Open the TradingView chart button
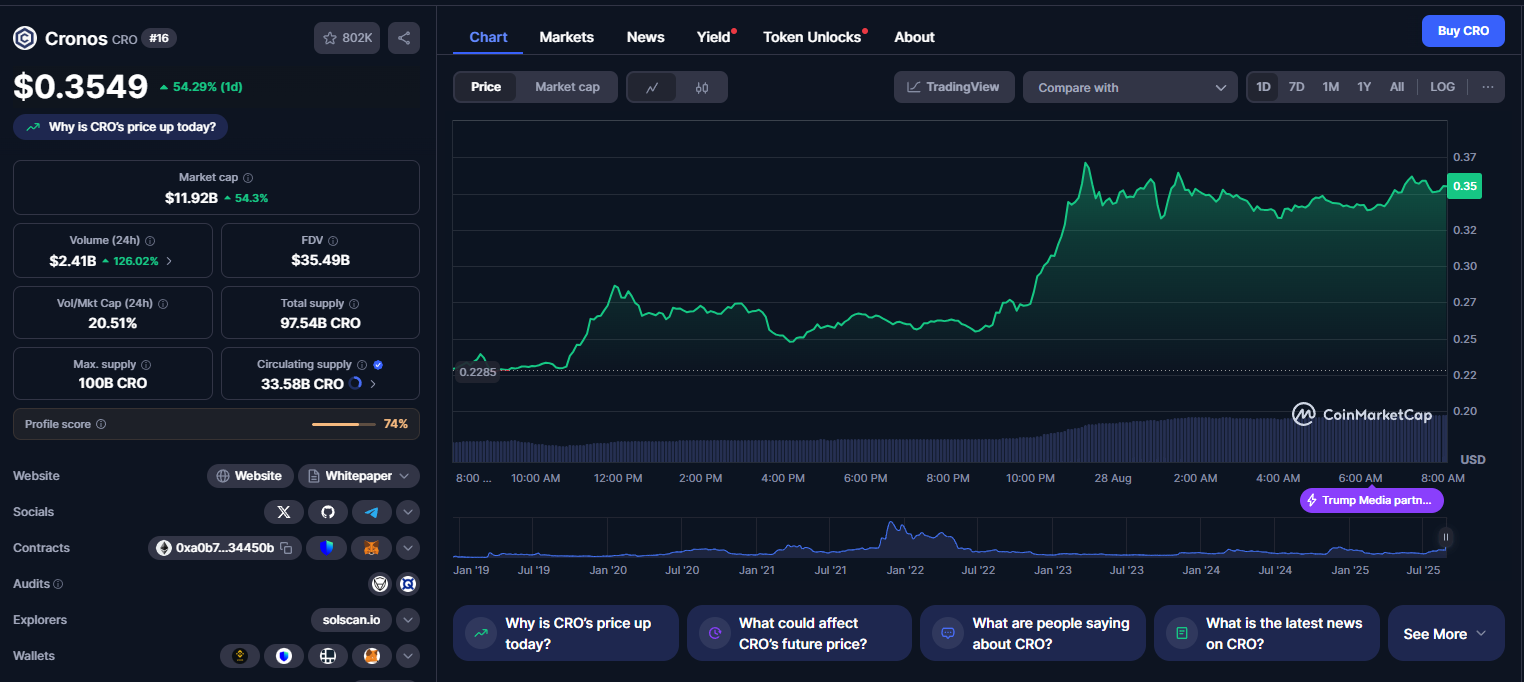 pos(954,87)
